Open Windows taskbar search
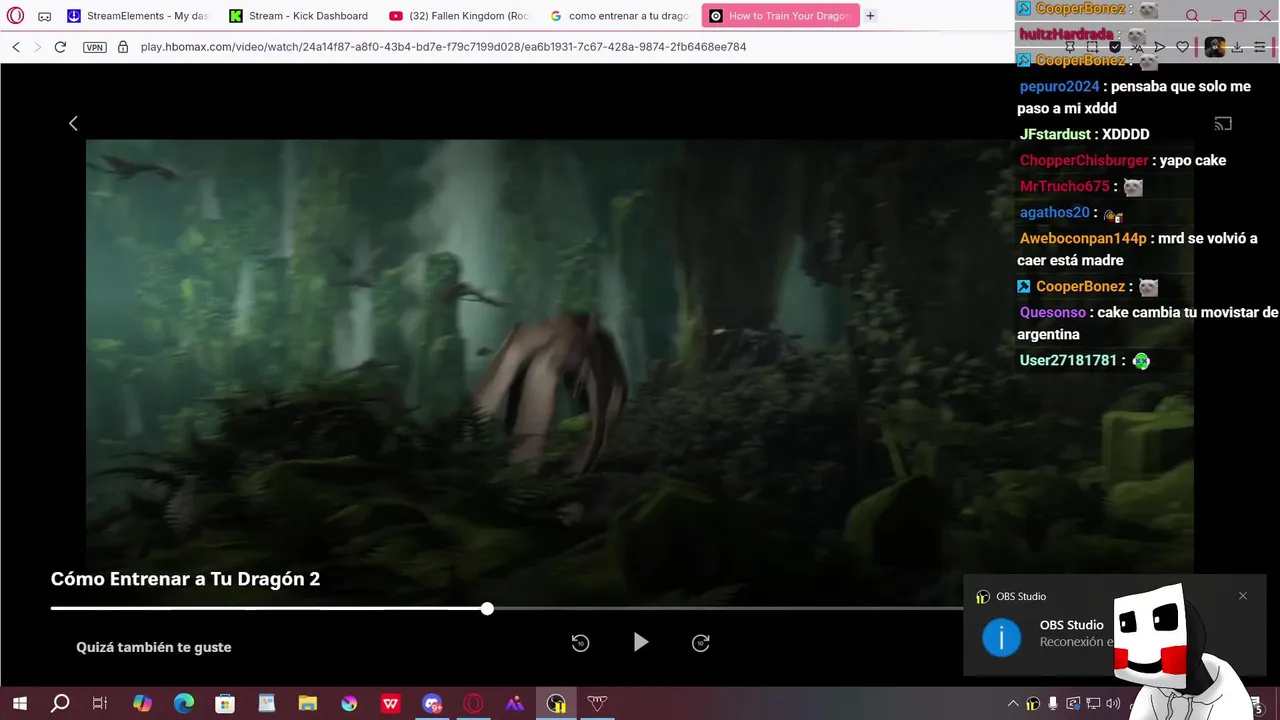 point(60,704)
